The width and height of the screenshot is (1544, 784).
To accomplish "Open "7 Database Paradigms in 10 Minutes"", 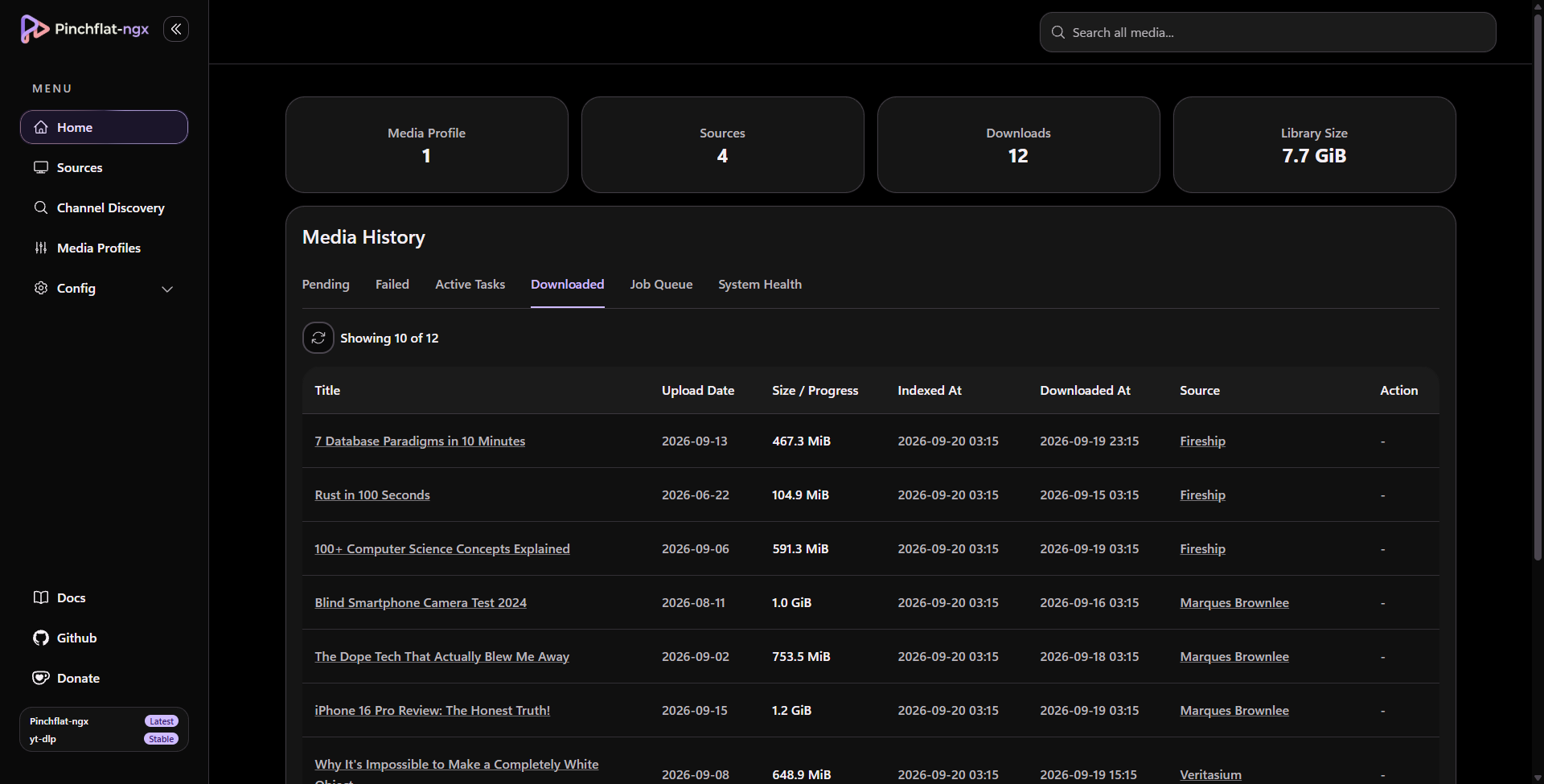I will tap(420, 441).
